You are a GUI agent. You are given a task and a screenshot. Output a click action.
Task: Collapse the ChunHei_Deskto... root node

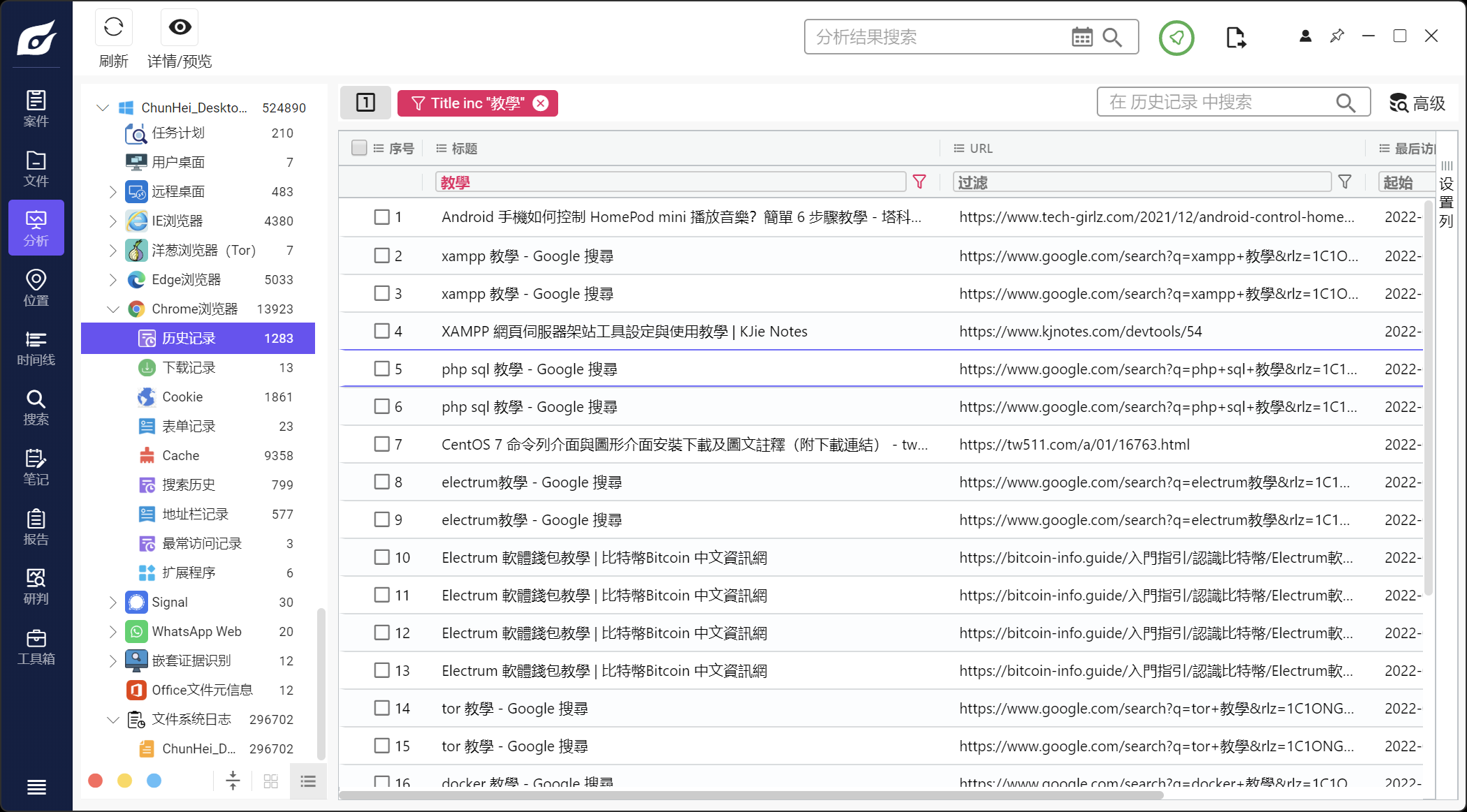click(x=103, y=108)
